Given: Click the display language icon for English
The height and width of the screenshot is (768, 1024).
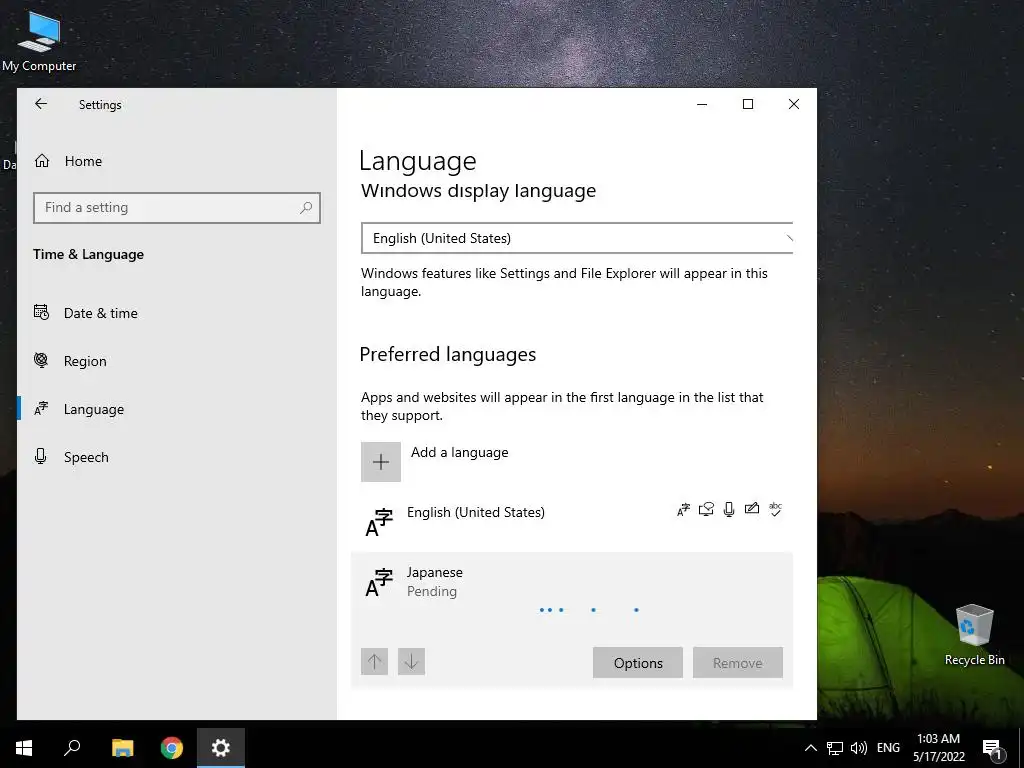Looking at the screenshot, I should (x=683, y=509).
